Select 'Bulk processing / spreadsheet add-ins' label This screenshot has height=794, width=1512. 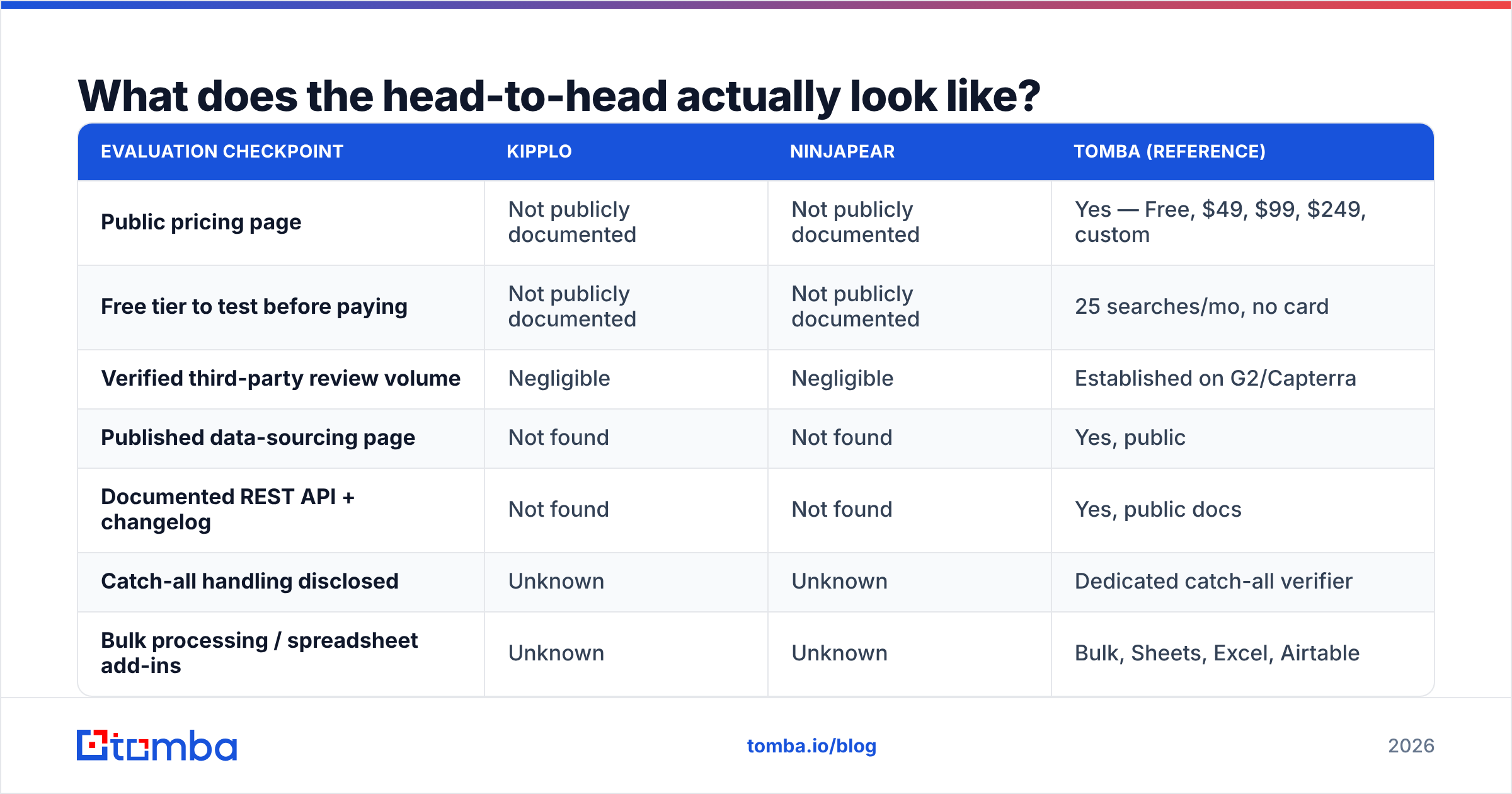click(x=259, y=653)
